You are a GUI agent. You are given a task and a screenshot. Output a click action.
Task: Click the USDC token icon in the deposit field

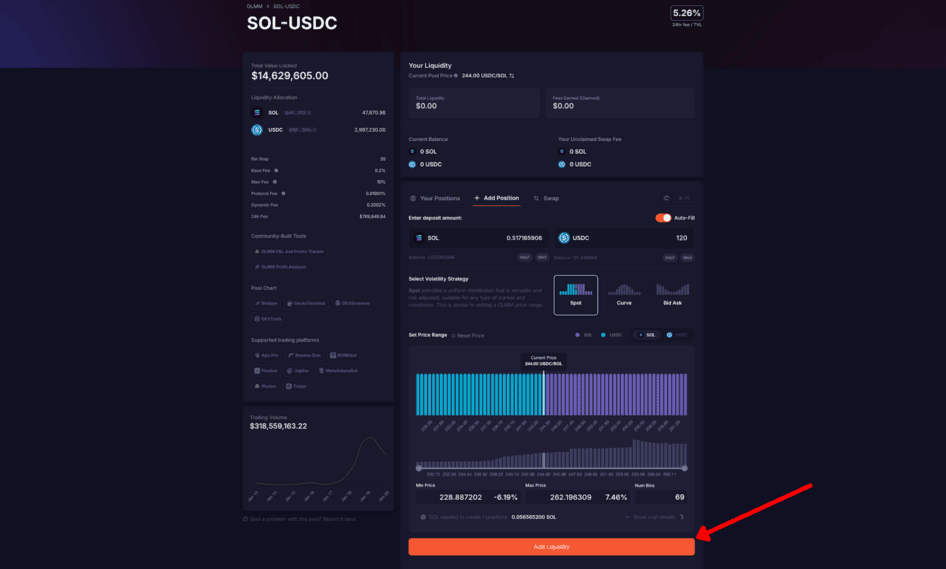564,238
